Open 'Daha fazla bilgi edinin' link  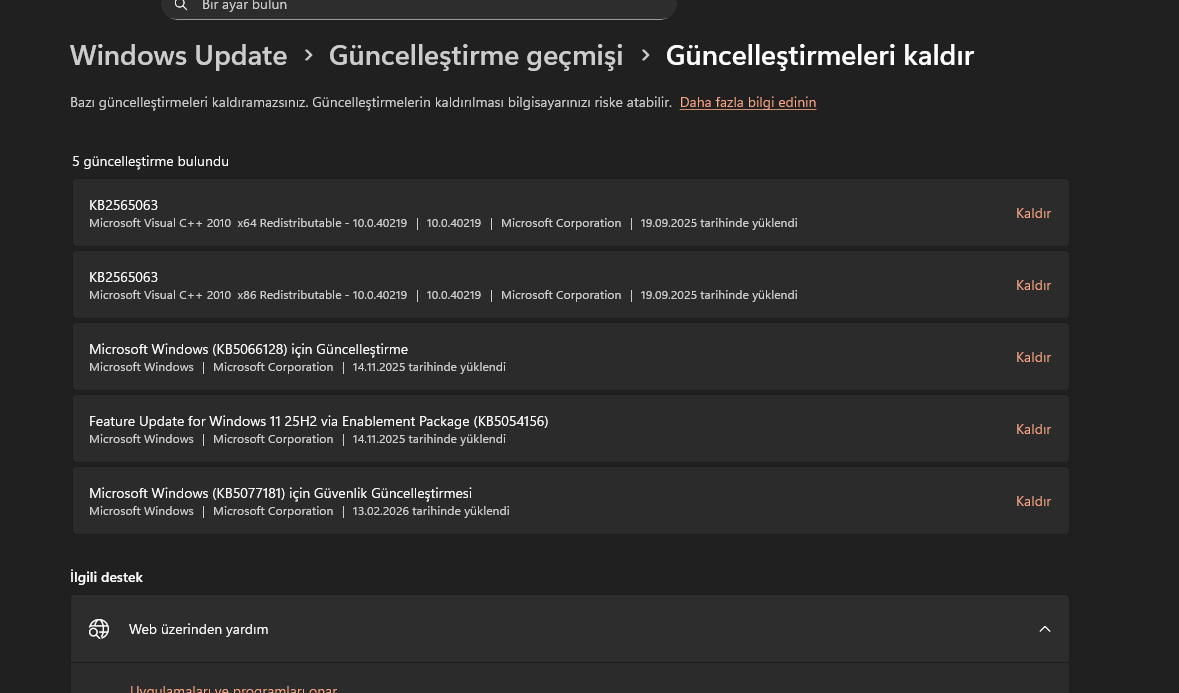(747, 102)
